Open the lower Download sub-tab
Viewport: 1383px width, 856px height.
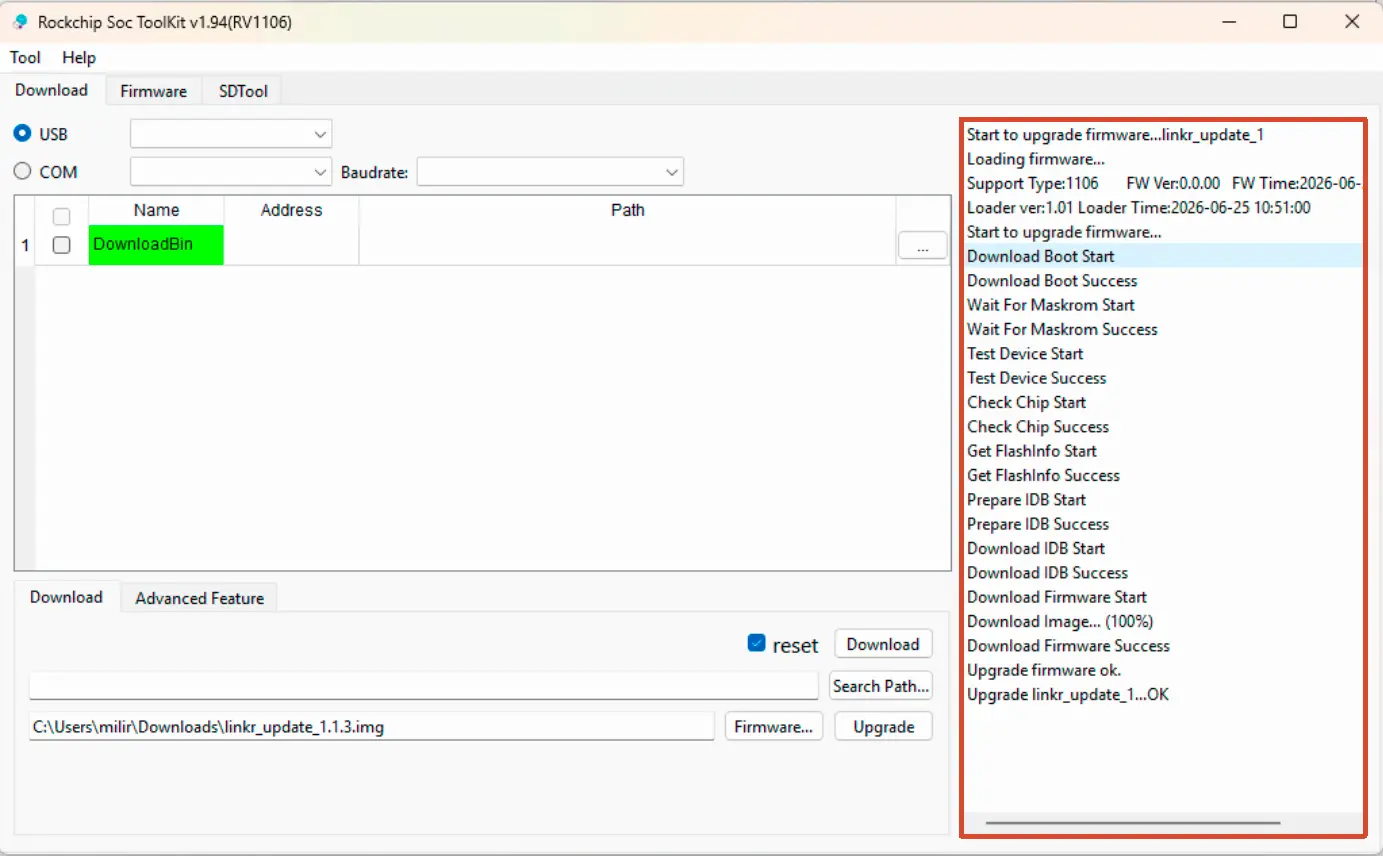click(66, 597)
